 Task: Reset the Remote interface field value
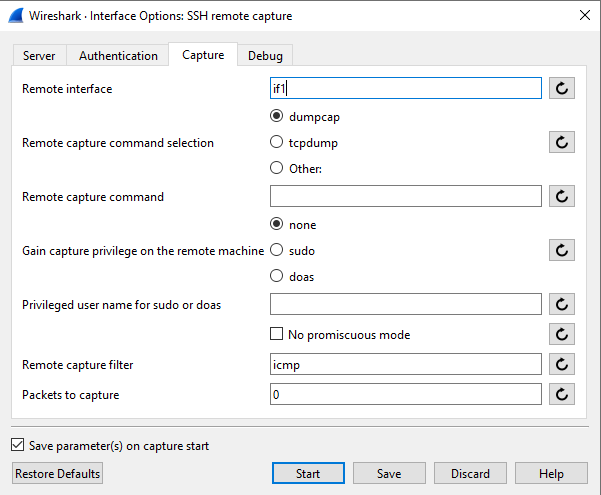562,88
